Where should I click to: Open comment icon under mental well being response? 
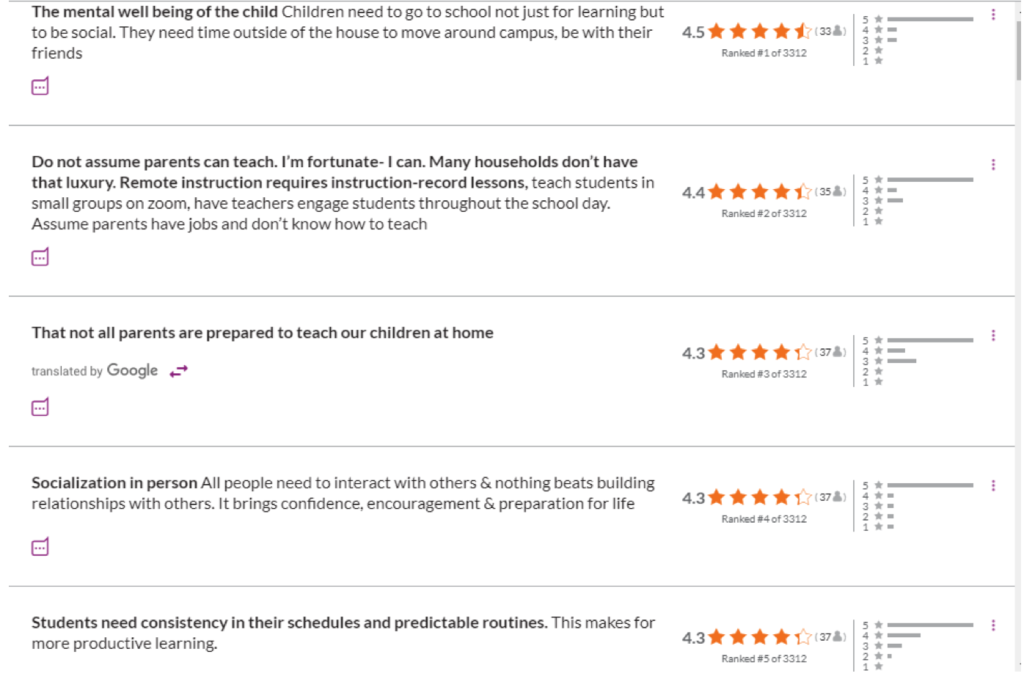pos(40,86)
